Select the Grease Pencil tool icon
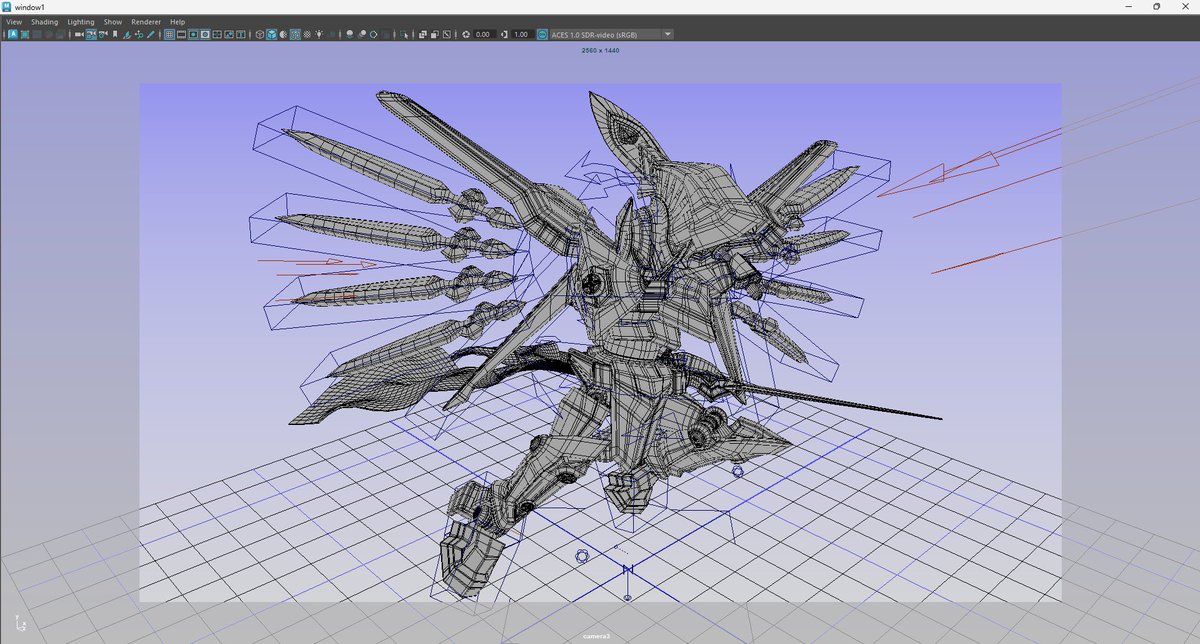Viewport: 1200px width, 644px height. tap(151, 34)
